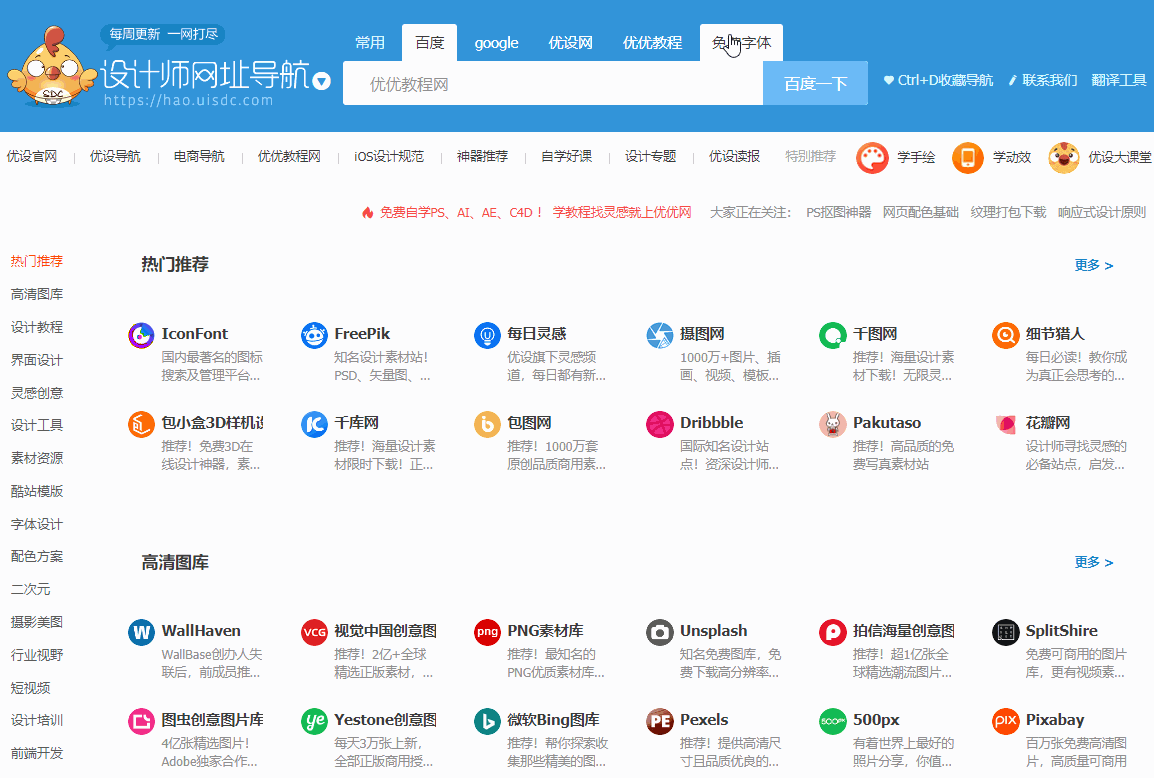
Task: Open the Yestone green ye icon
Action: tap(314, 721)
